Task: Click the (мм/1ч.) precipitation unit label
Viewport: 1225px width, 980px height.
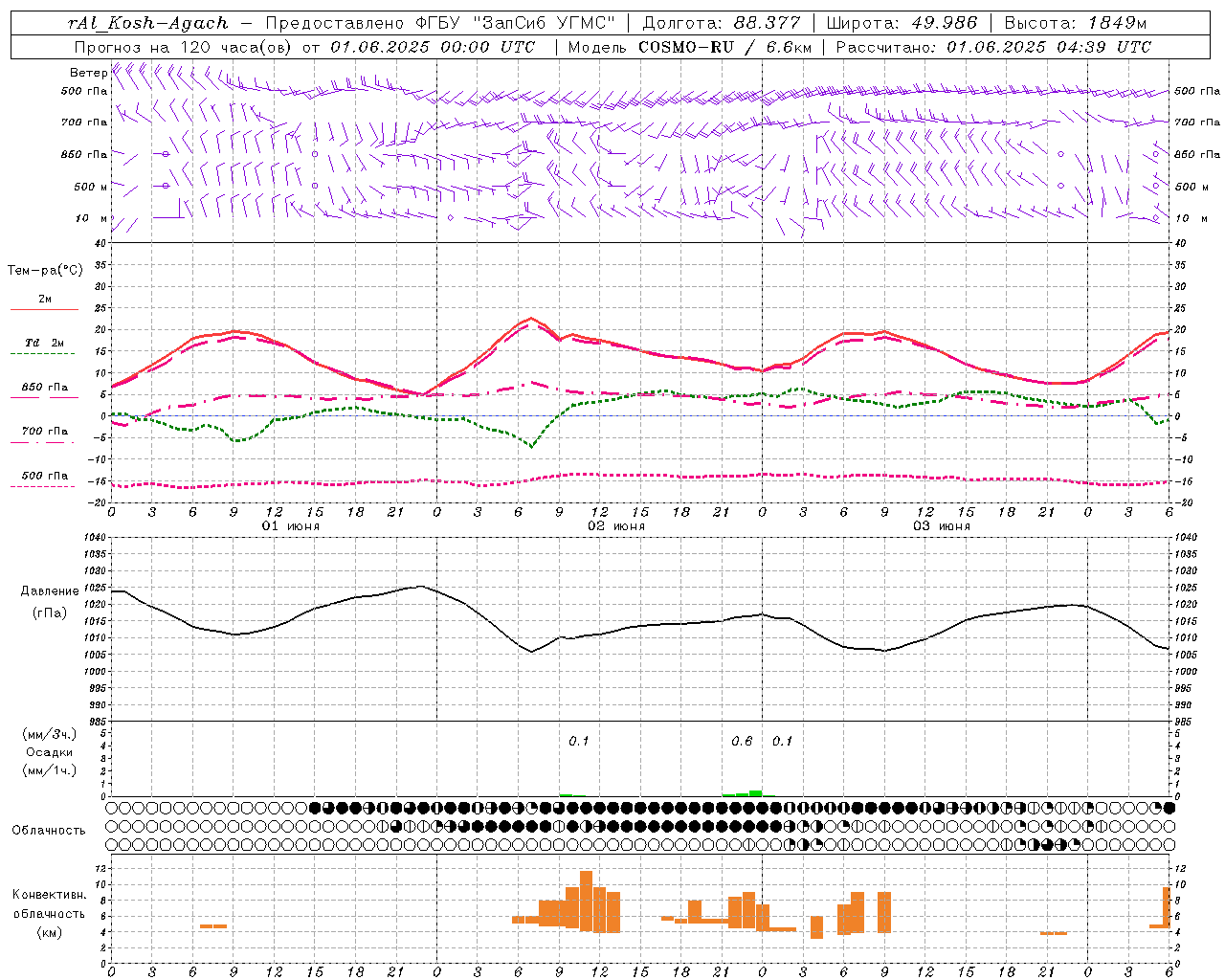Action: [x=50, y=770]
